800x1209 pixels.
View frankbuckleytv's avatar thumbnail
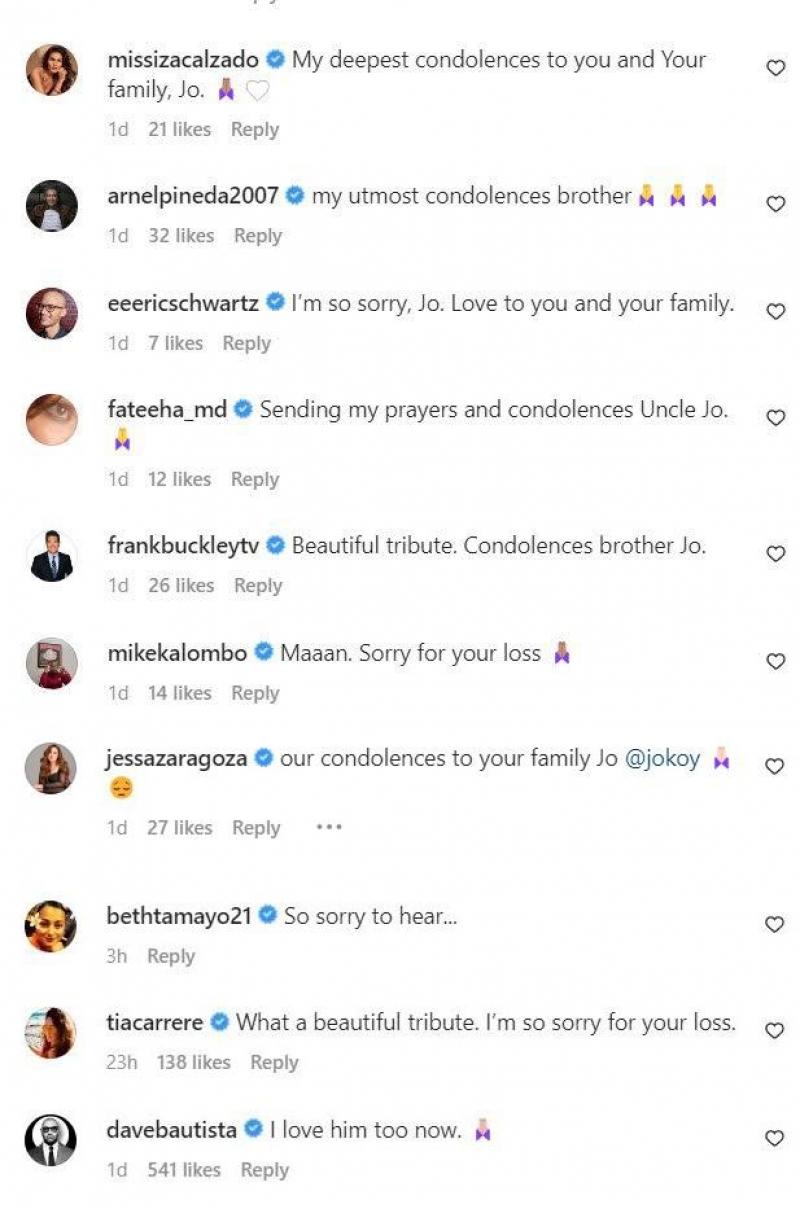[x=51, y=554]
